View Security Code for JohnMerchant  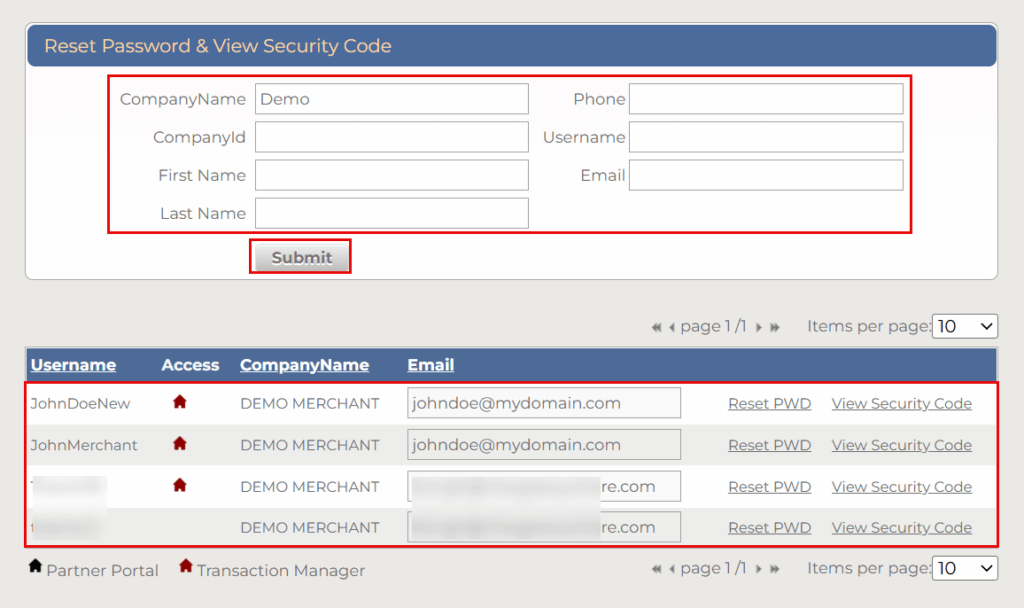click(901, 445)
